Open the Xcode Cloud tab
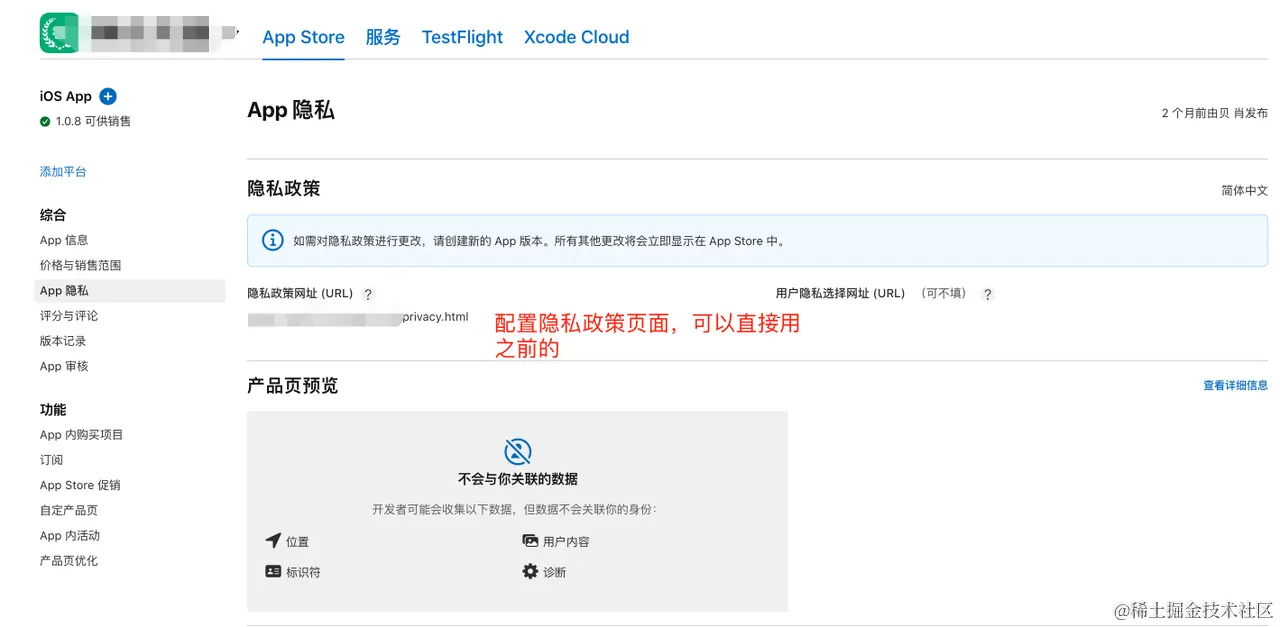The height and width of the screenshot is (627, 1280). [x=577, y=37]
